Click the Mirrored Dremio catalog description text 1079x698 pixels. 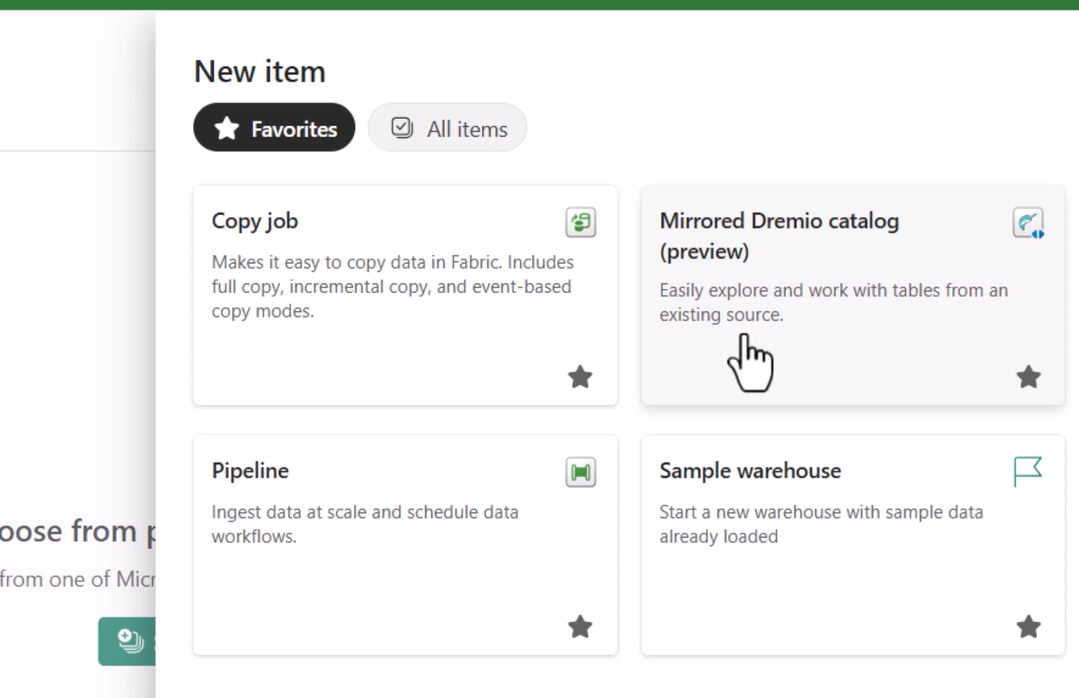pyautogui.click(x=833, y=302)
